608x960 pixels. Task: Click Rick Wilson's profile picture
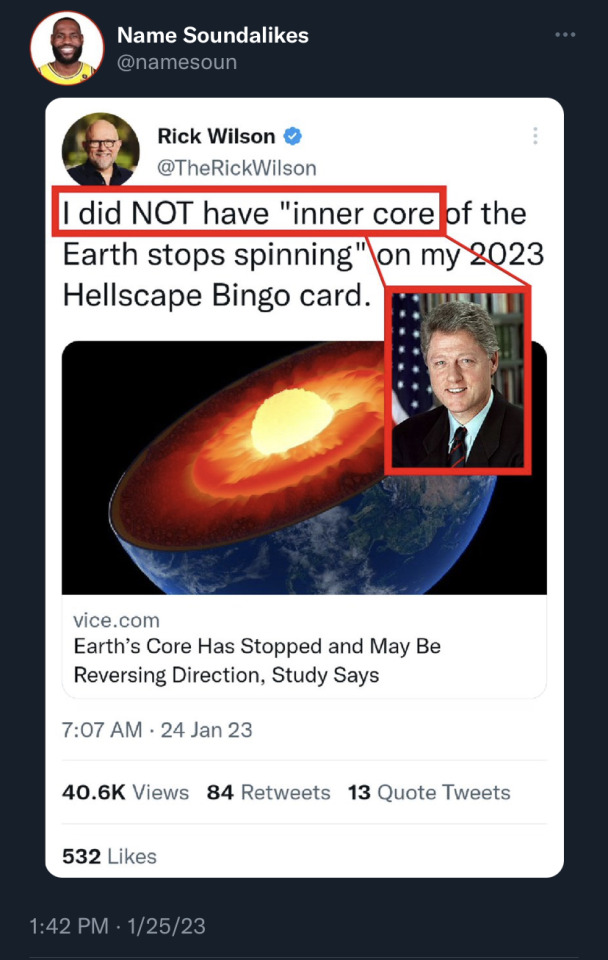click(x=101, y=149)
